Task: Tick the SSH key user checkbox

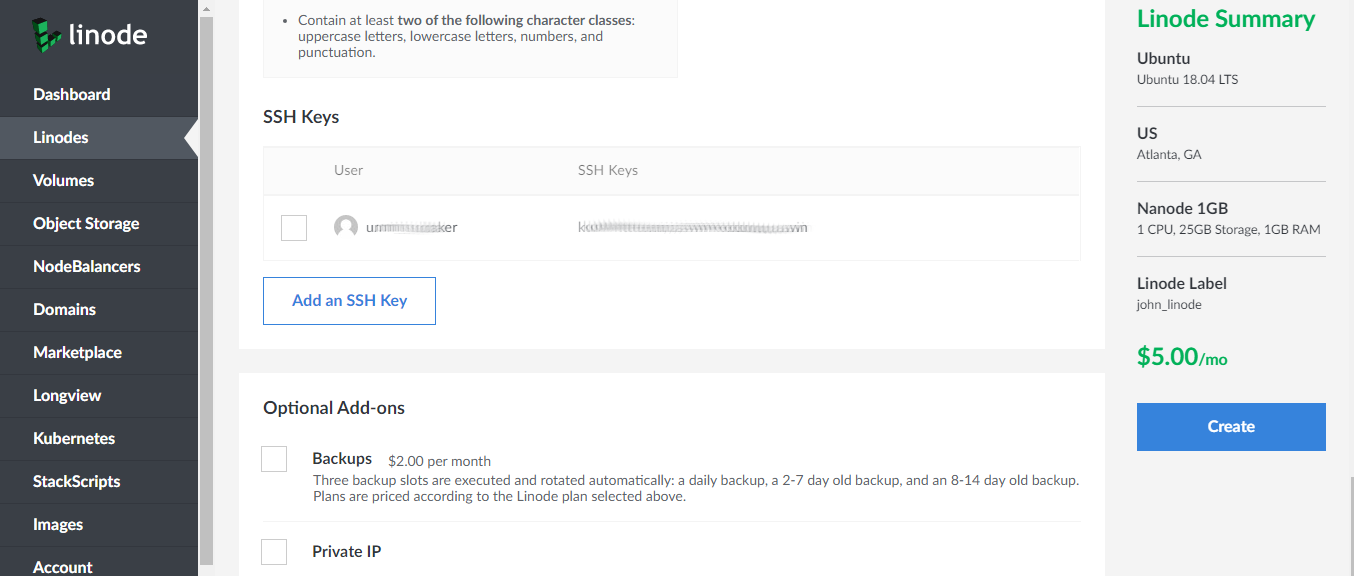Action: point(294,228)
